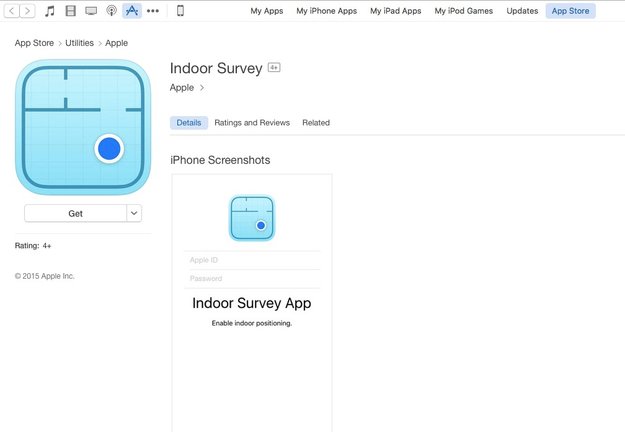Screen dimensions: 625x432
Task: Open the iPhone device icon
Action: pyautogui.click(x=180, y=11)
